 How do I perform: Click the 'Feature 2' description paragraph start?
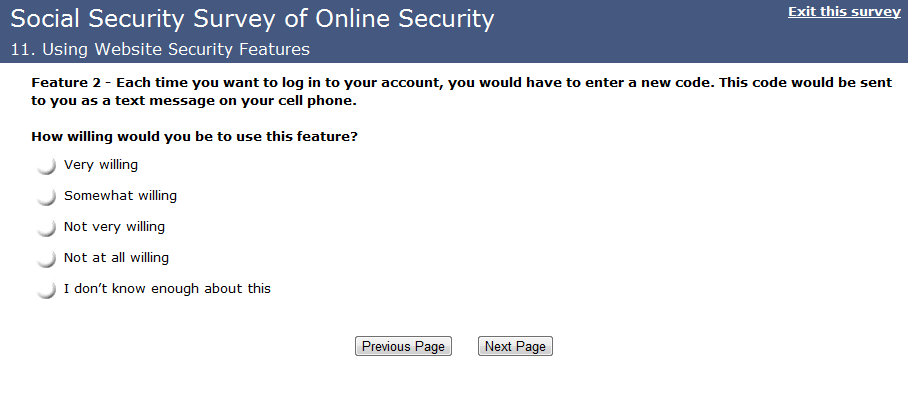pyautogui.click(x=68, y=82)
